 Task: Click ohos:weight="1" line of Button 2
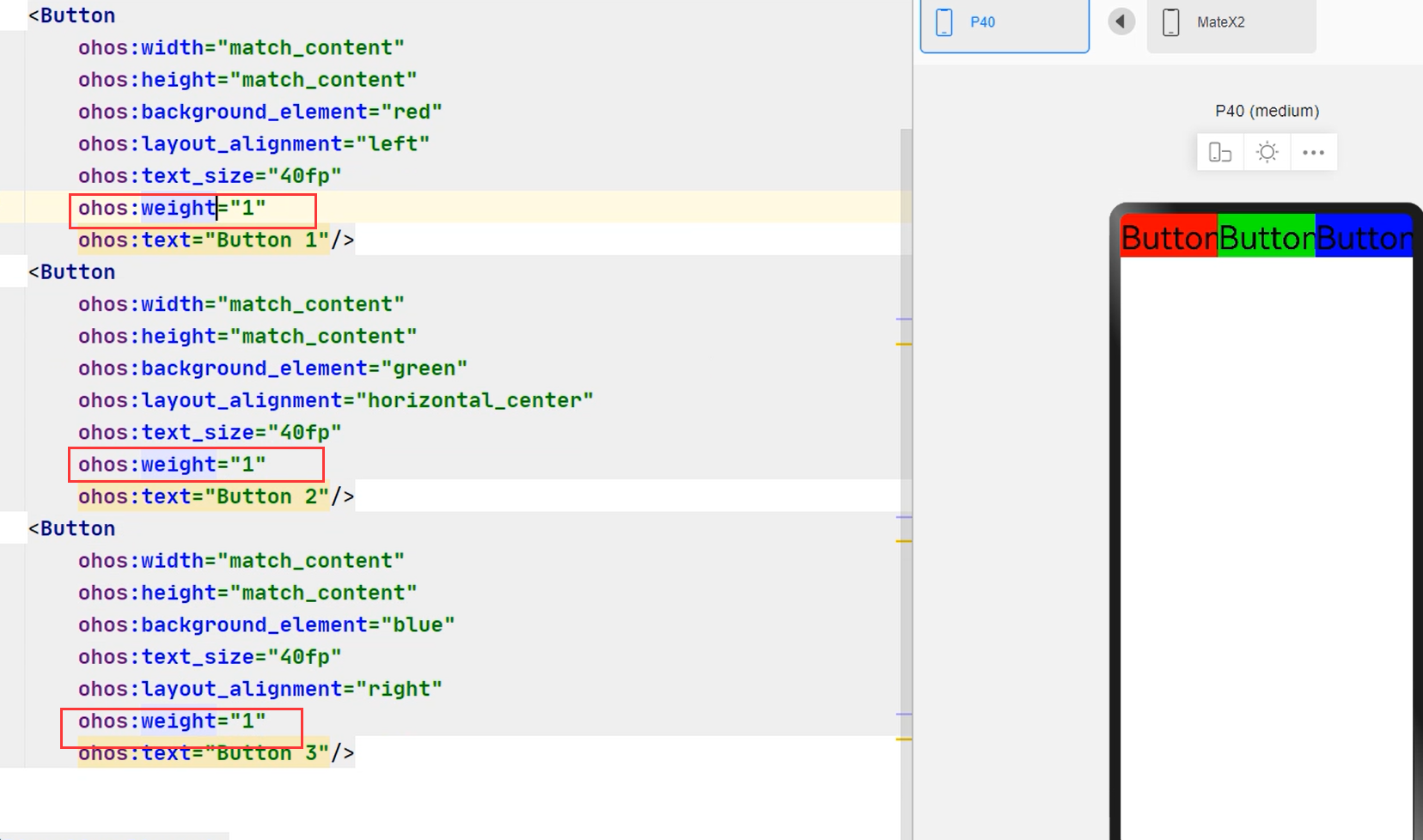tap(172, 465)
